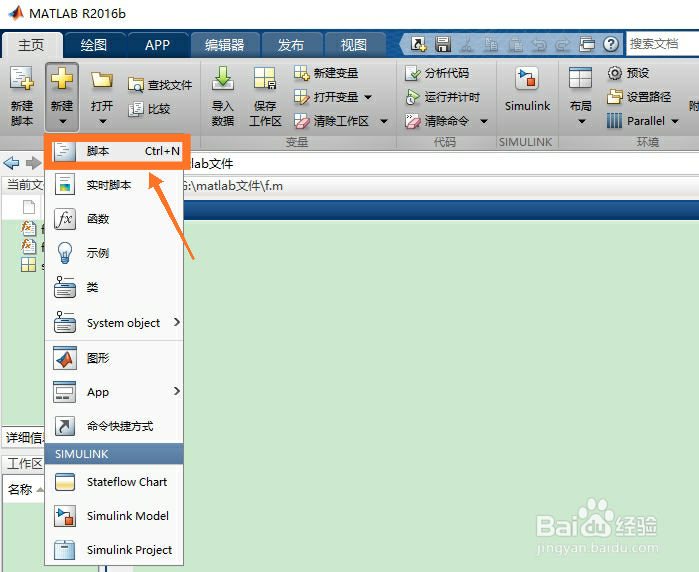The image size is (699, 572).
Task: Expand the 打开变量 dropdown arrow
Action: [x=368, y=97]
